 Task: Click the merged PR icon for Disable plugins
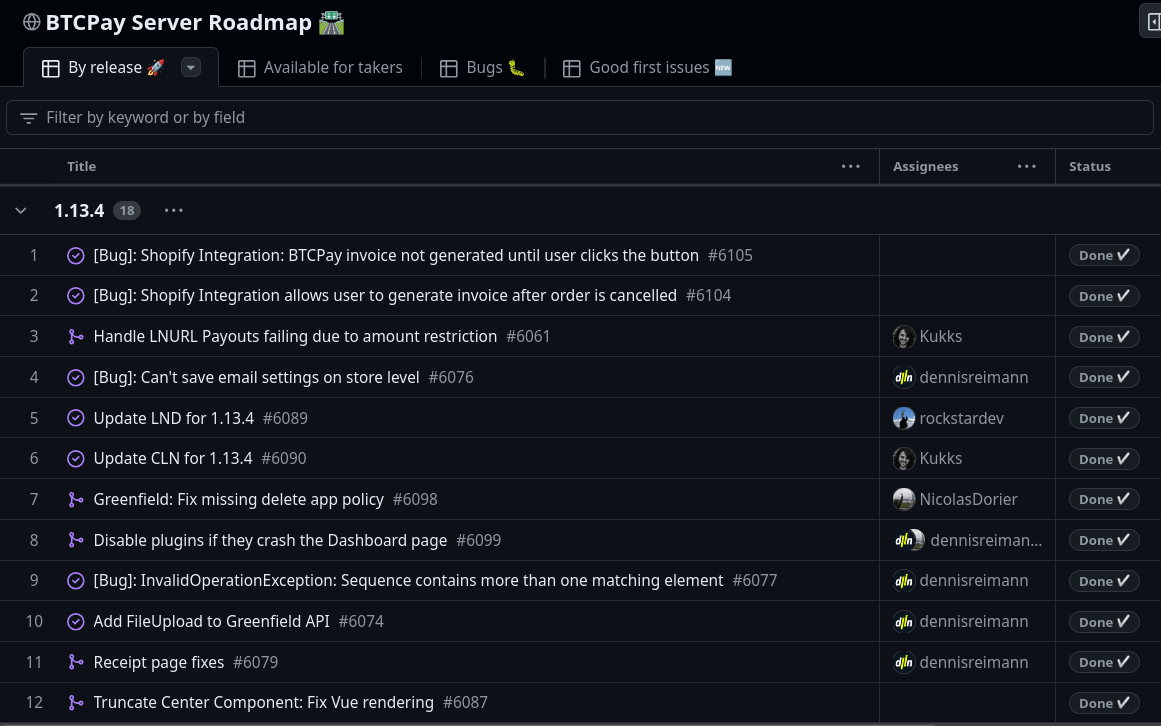(x=76, y=540)
